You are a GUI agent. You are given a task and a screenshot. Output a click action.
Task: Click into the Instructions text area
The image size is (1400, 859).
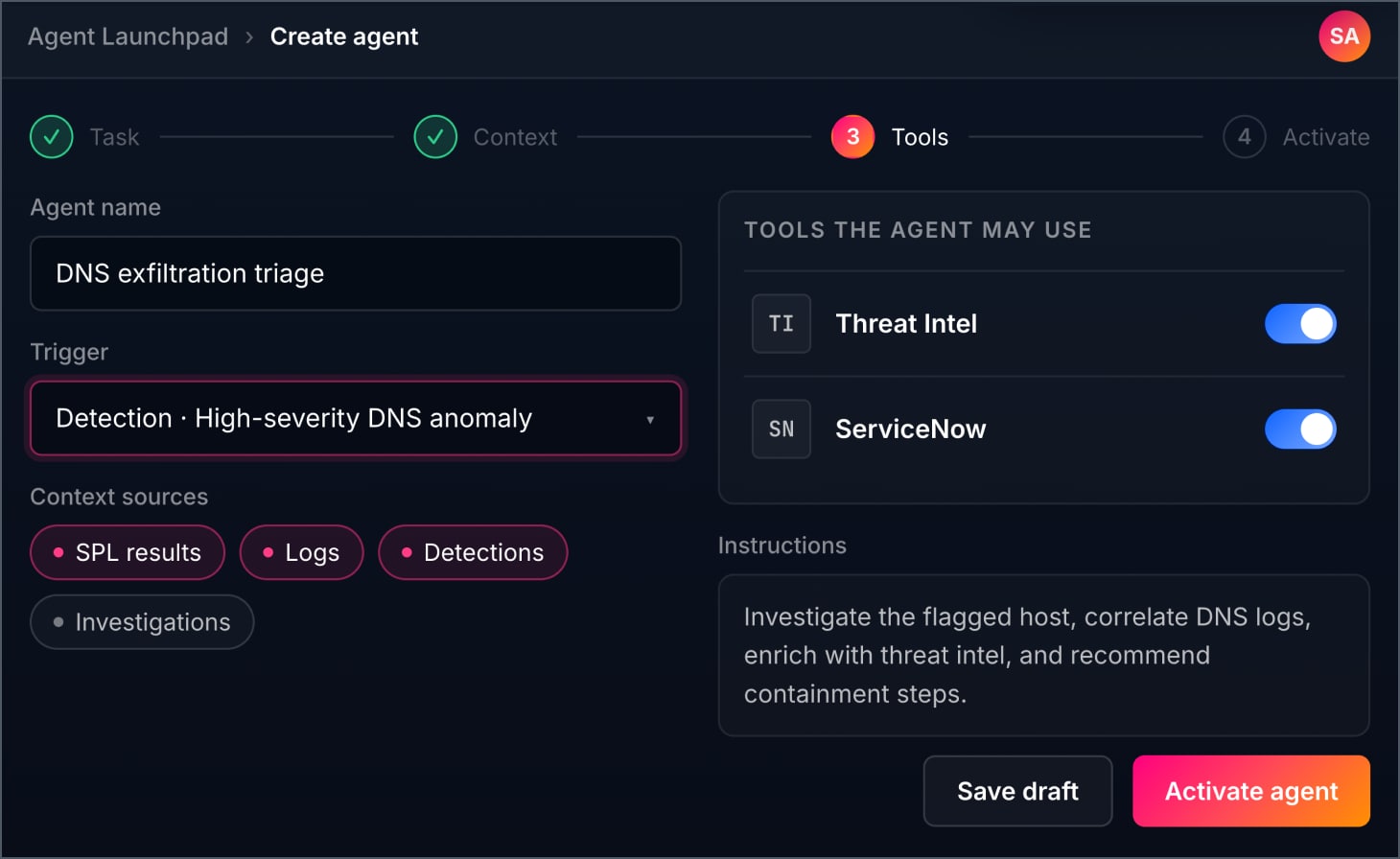1043,655
